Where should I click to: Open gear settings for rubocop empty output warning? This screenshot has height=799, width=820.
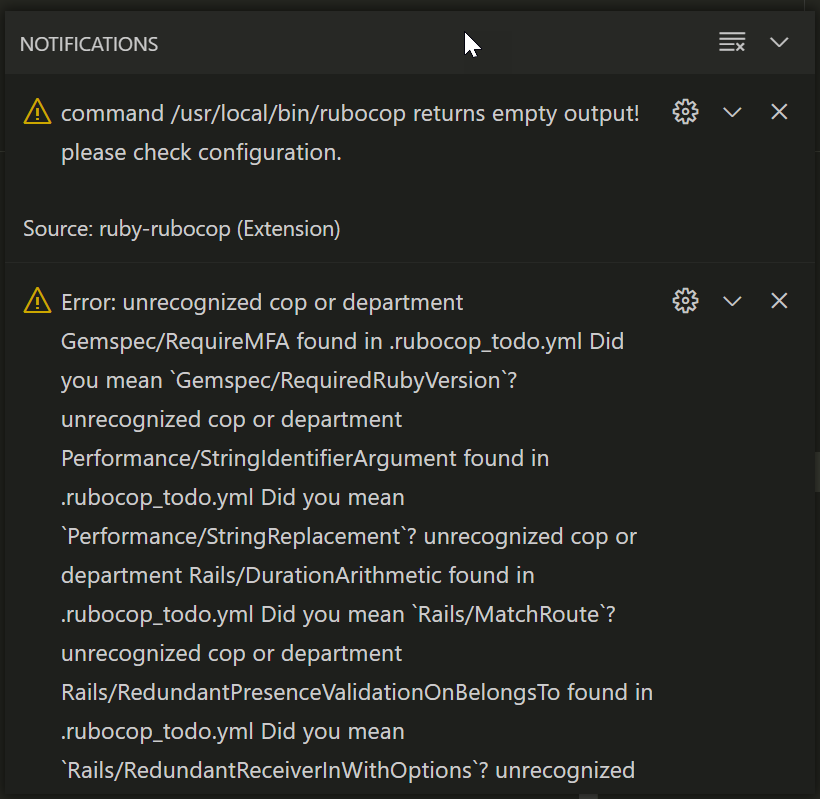685,112
